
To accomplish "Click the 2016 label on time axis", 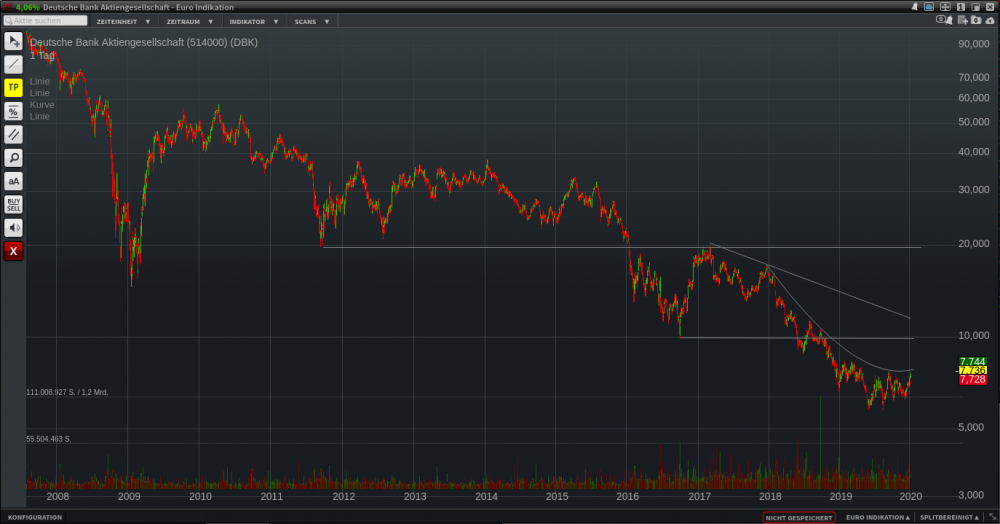I will (x=628, y=497).
